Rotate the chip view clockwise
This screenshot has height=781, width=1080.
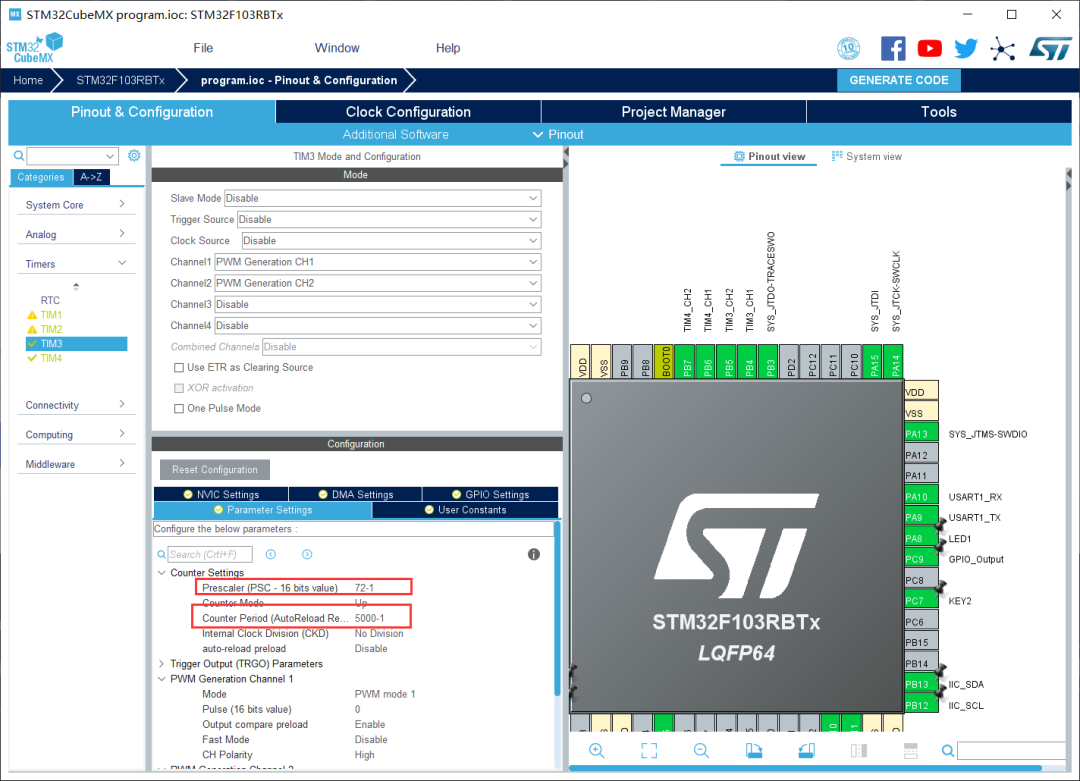click(x=754, y=750)
